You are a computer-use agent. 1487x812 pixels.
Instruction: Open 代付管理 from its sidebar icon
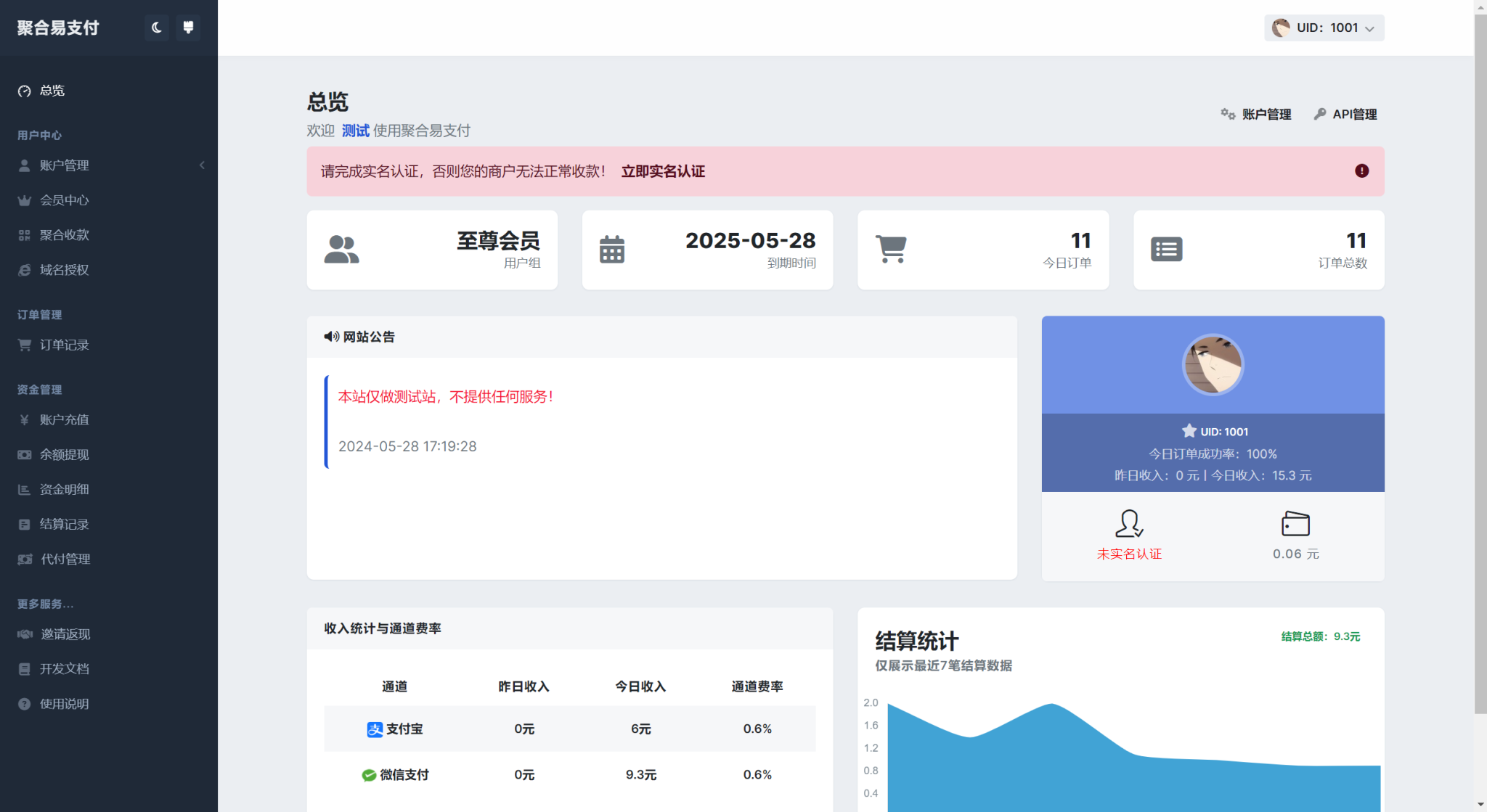24,559
